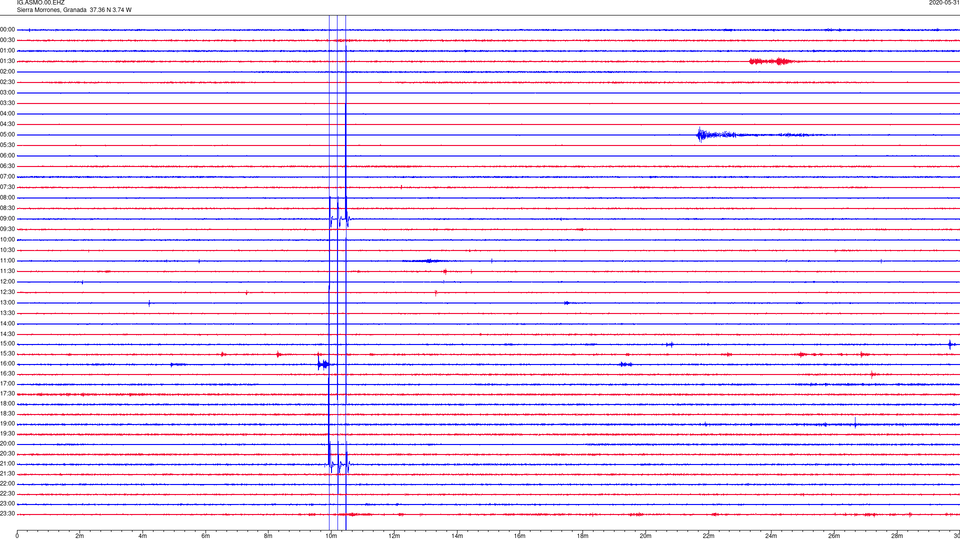Select the 07:00 trace time label
The height and width of the screenshot is (540, 960).
7,176
